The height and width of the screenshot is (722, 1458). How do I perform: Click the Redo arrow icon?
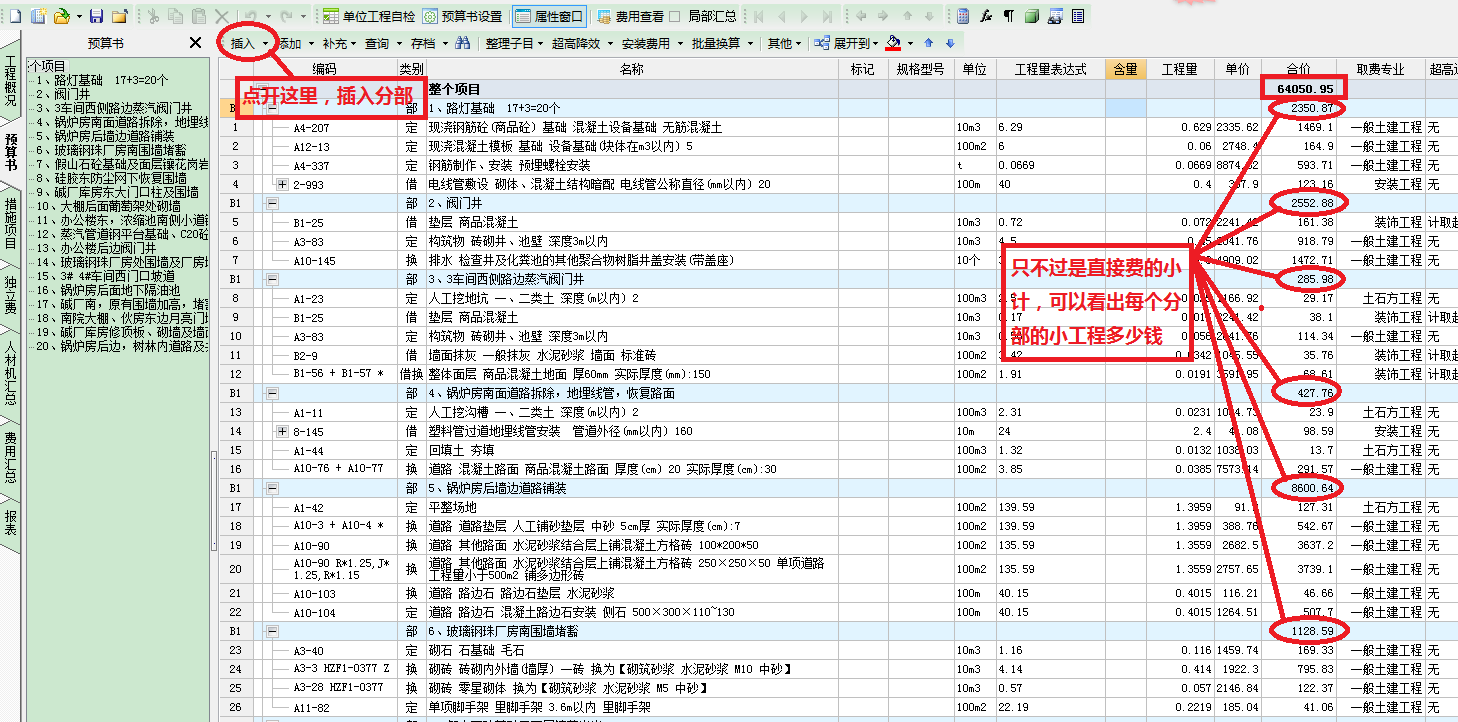click(x=287, y=16)
